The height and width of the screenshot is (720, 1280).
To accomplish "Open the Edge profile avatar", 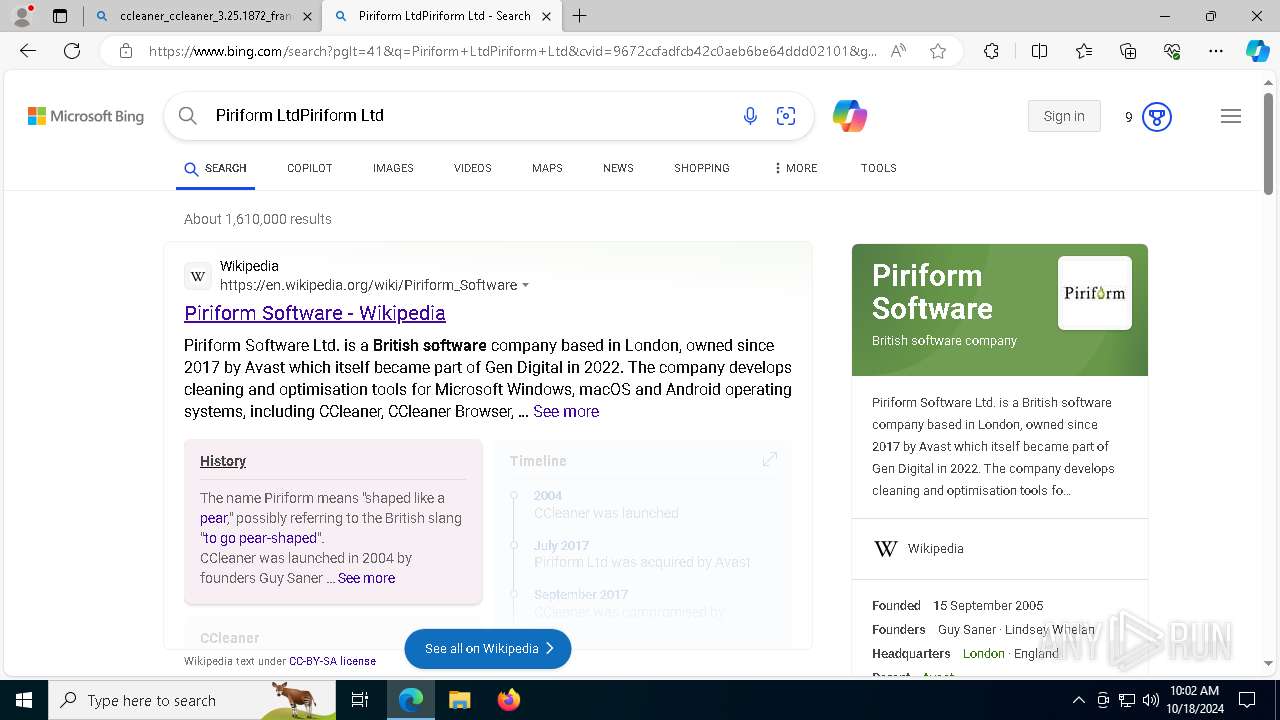I will [21, 16].
